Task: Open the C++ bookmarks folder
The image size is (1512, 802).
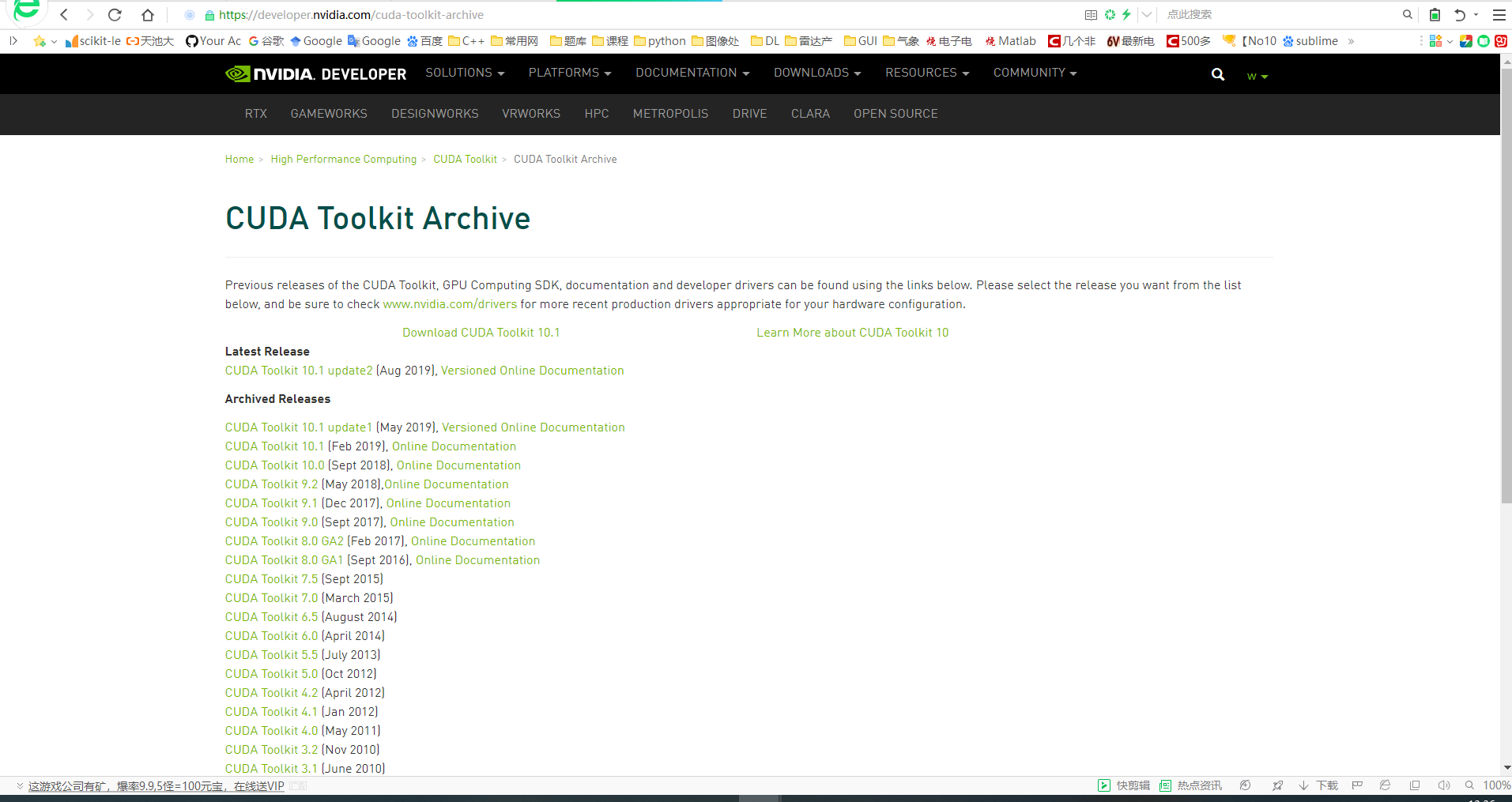Action: tap(466, 41)
